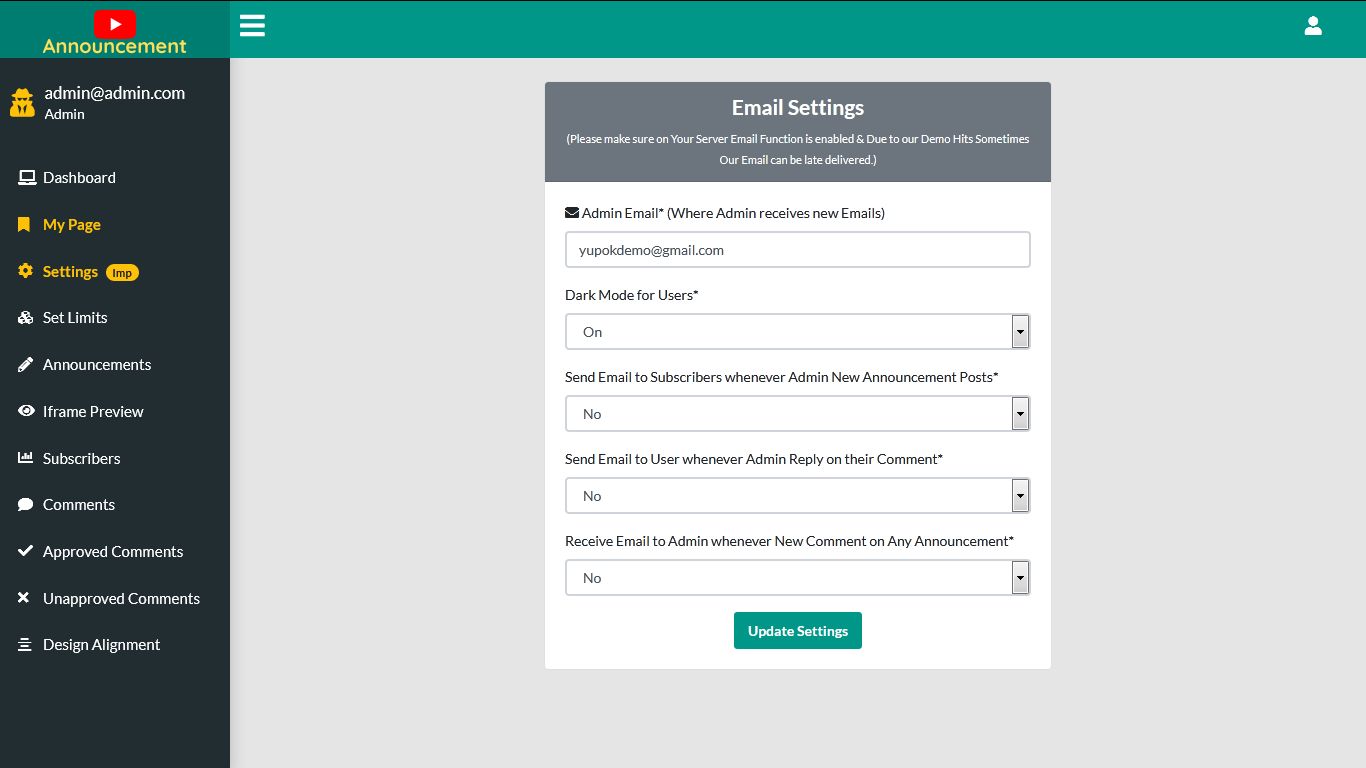Click the Announcements pencil icon

(x=25, y=365)
